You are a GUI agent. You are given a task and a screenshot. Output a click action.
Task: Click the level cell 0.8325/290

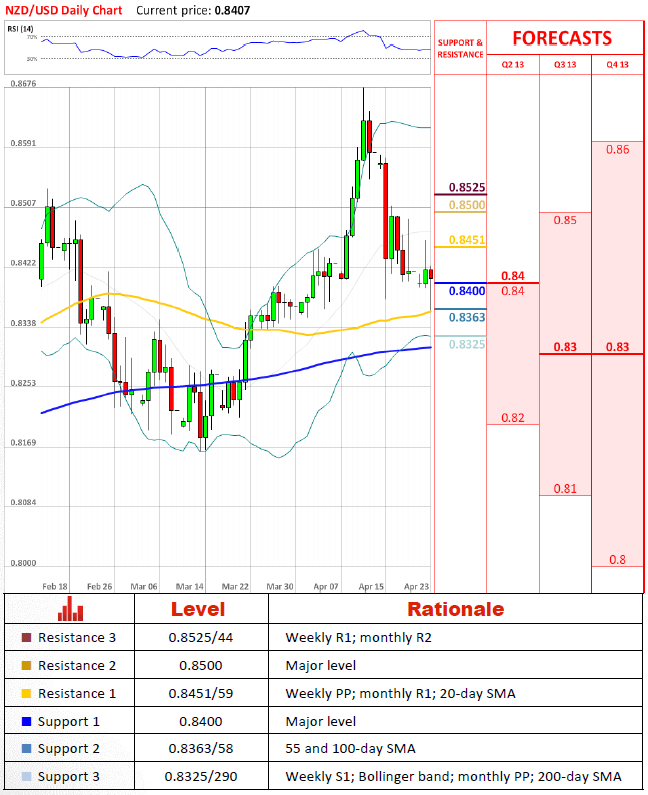tap(201, 776)
